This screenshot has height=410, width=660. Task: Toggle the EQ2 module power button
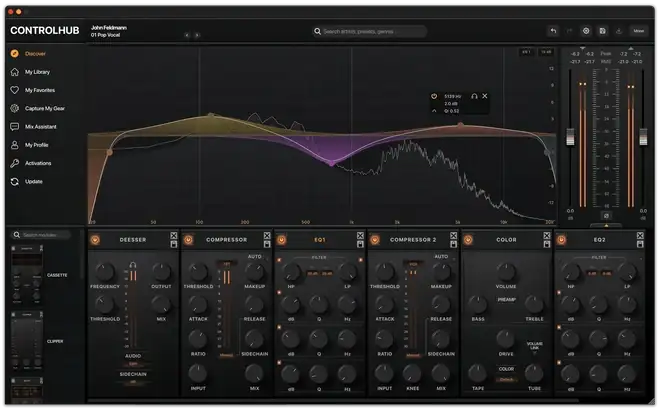562,240
